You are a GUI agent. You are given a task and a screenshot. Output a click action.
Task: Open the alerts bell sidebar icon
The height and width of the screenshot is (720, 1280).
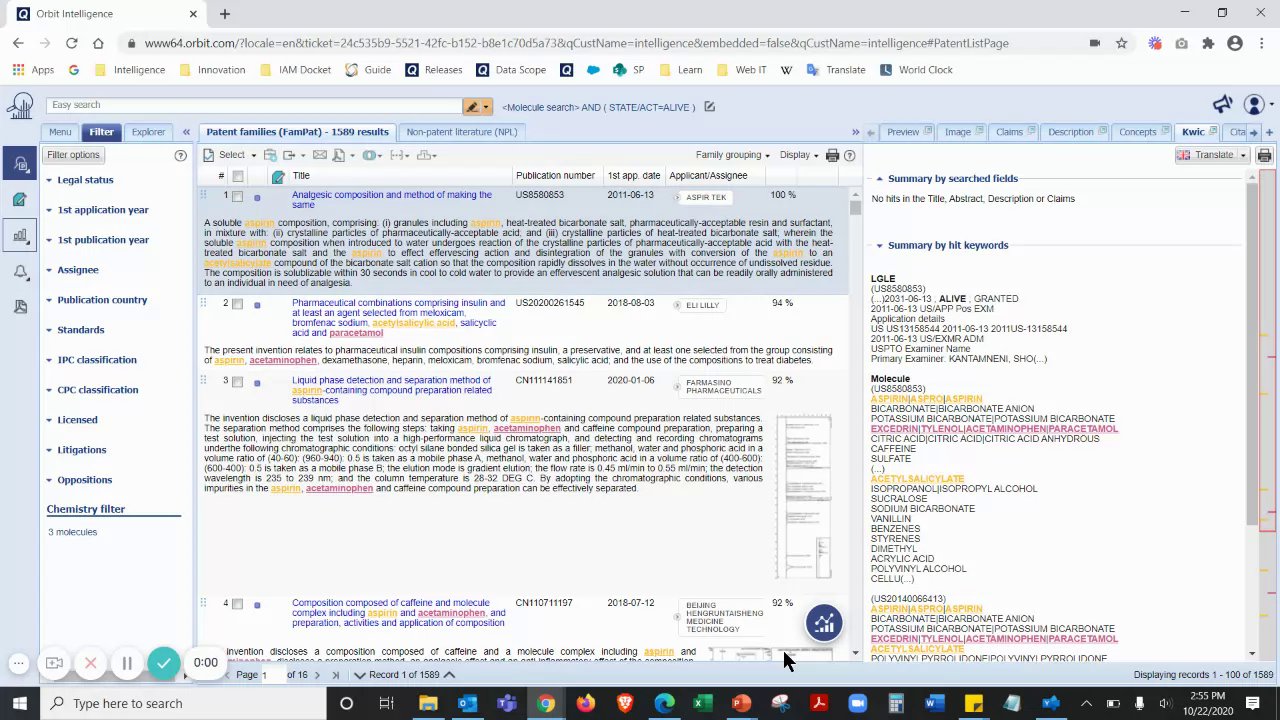pyautogui.click(x=20, y=272)
